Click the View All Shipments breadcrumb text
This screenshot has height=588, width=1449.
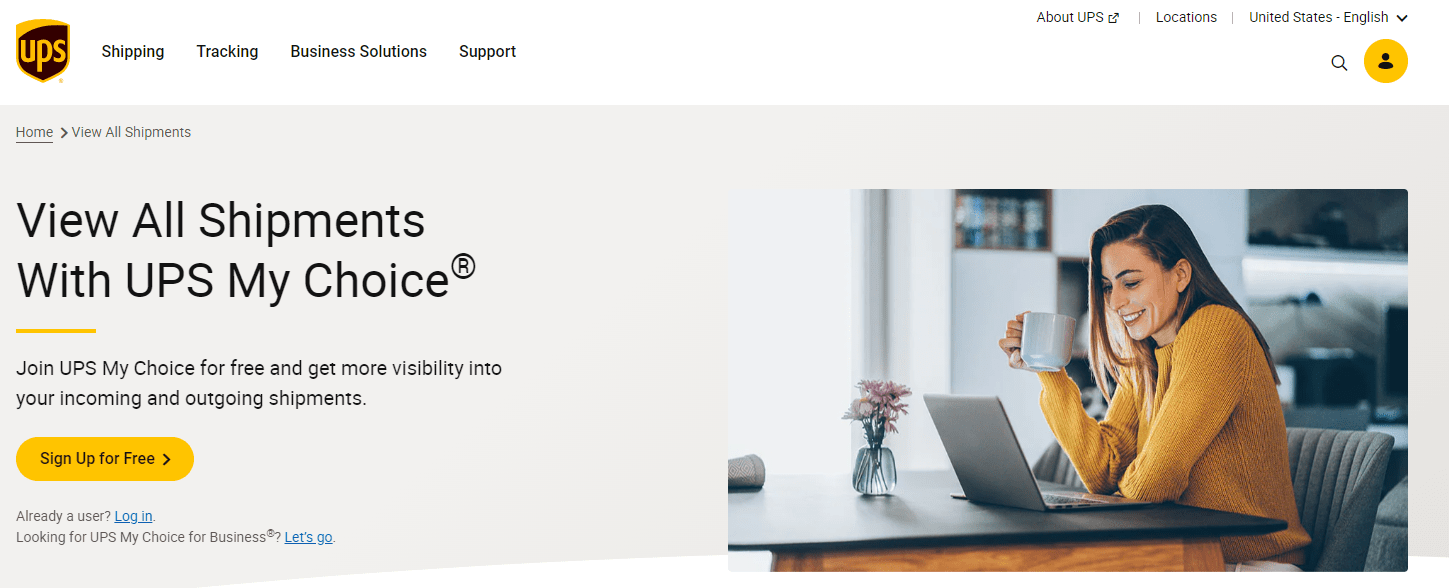click(131, 132)
